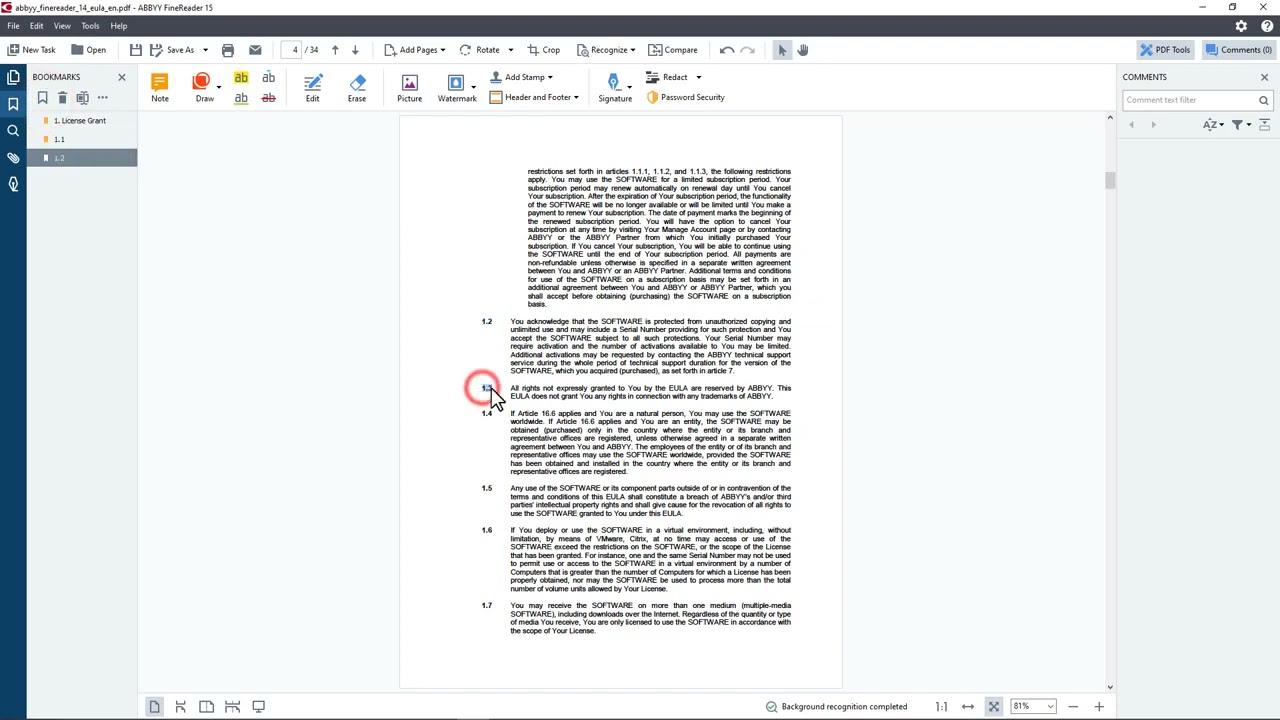Select the Strikethrough text markup tool
This screenshot has width=1280, height=720.
click(x=268, y=98)
